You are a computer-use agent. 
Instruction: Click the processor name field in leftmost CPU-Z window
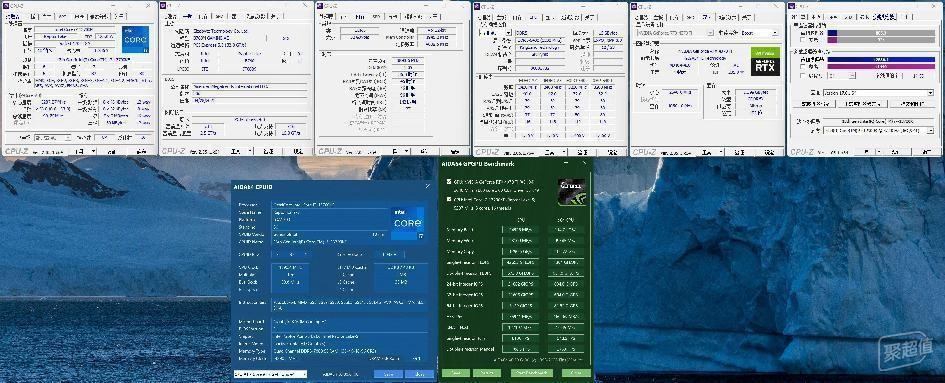pyautogui.click(x=75, y=29)
